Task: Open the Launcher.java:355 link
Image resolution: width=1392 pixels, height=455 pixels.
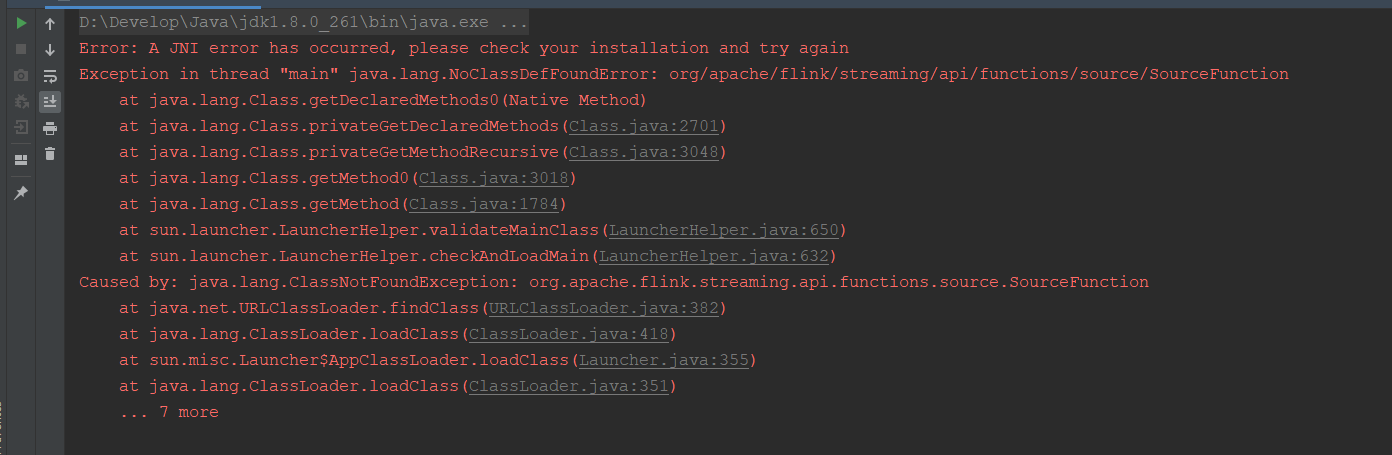Action: pyautogui.click(x=662, y=360)
